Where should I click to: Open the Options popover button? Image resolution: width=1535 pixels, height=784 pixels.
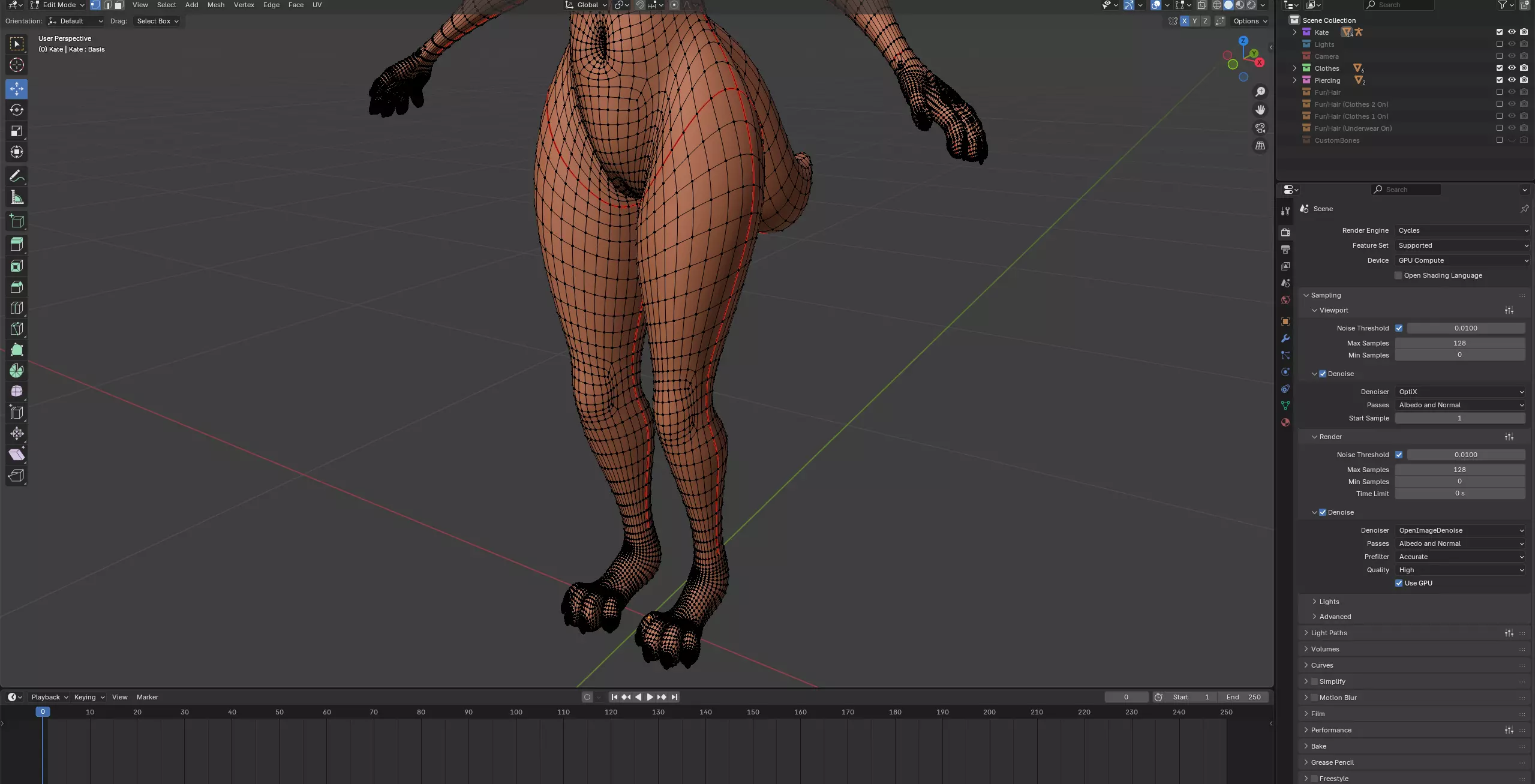(1250, 21)
